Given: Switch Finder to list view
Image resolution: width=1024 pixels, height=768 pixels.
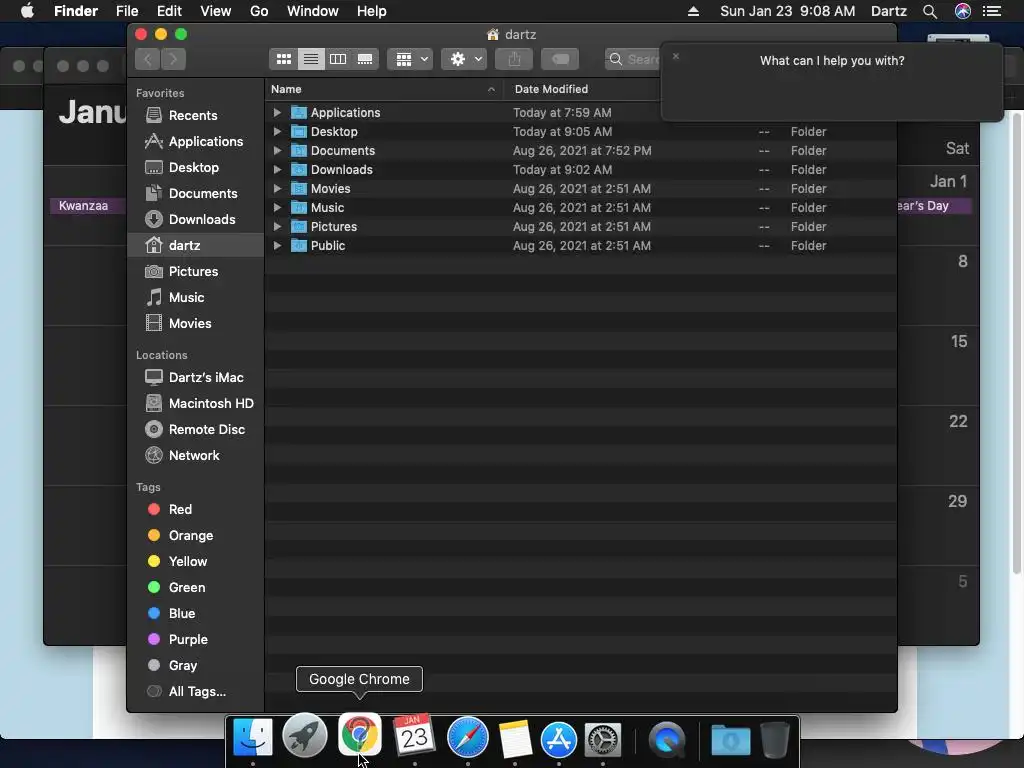Looking at the screenshot, I should tap(311, 59).
